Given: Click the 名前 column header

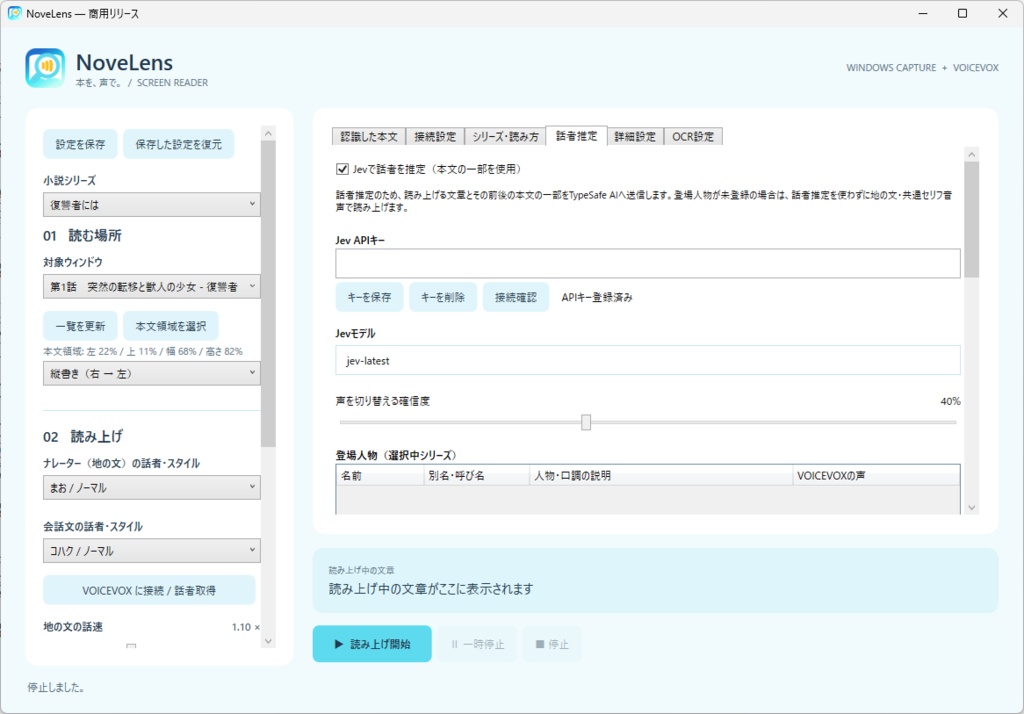Looking at the screenshot, I should (380, 476).
